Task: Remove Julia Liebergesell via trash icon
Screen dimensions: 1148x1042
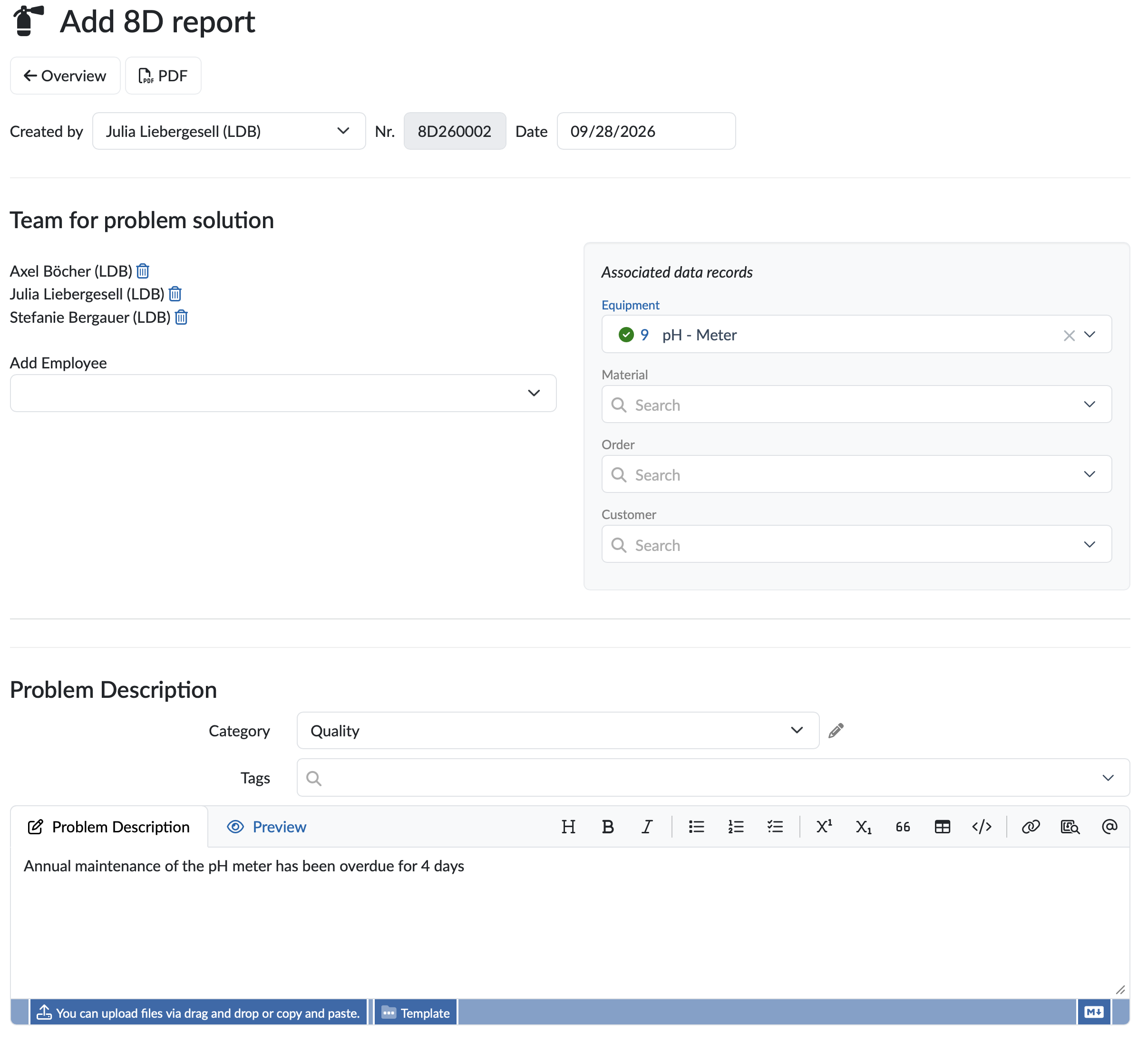Action: pos(175,294)
